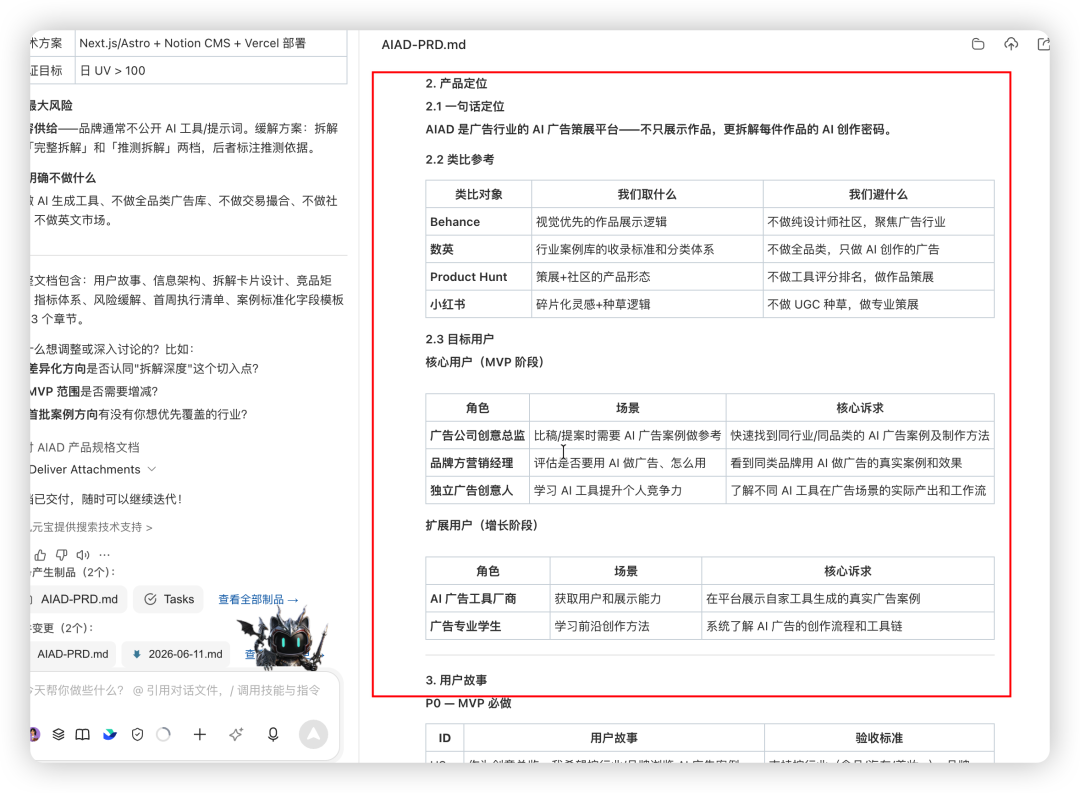Open the more options ellipsis under reply
Image resolution: width=1080 pixels, height=793 pixels.
[104, 555]
